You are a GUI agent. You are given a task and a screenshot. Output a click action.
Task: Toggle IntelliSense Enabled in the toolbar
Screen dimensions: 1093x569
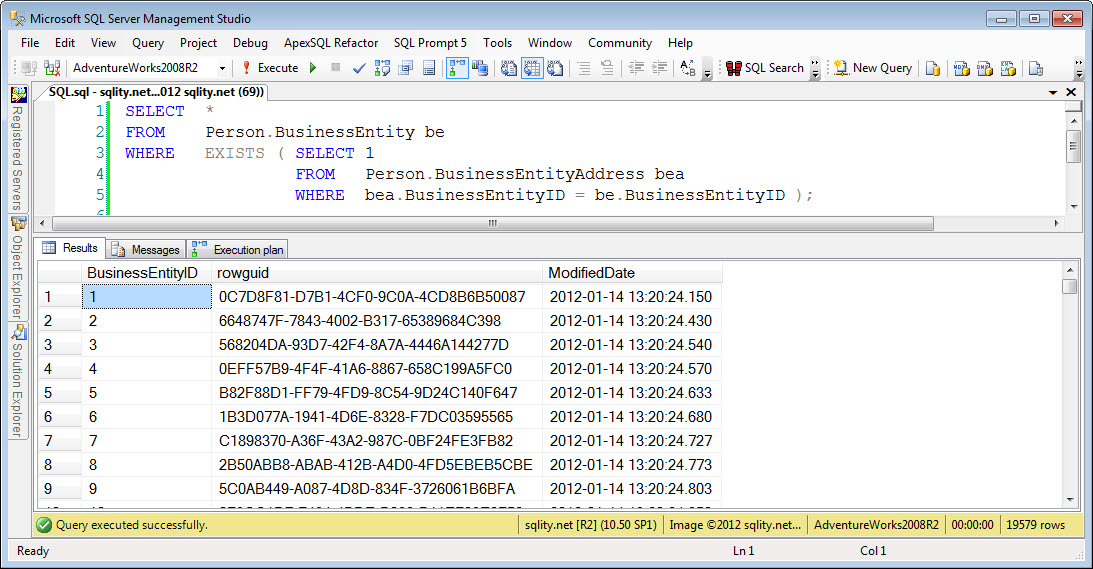[x=429, y=68]
